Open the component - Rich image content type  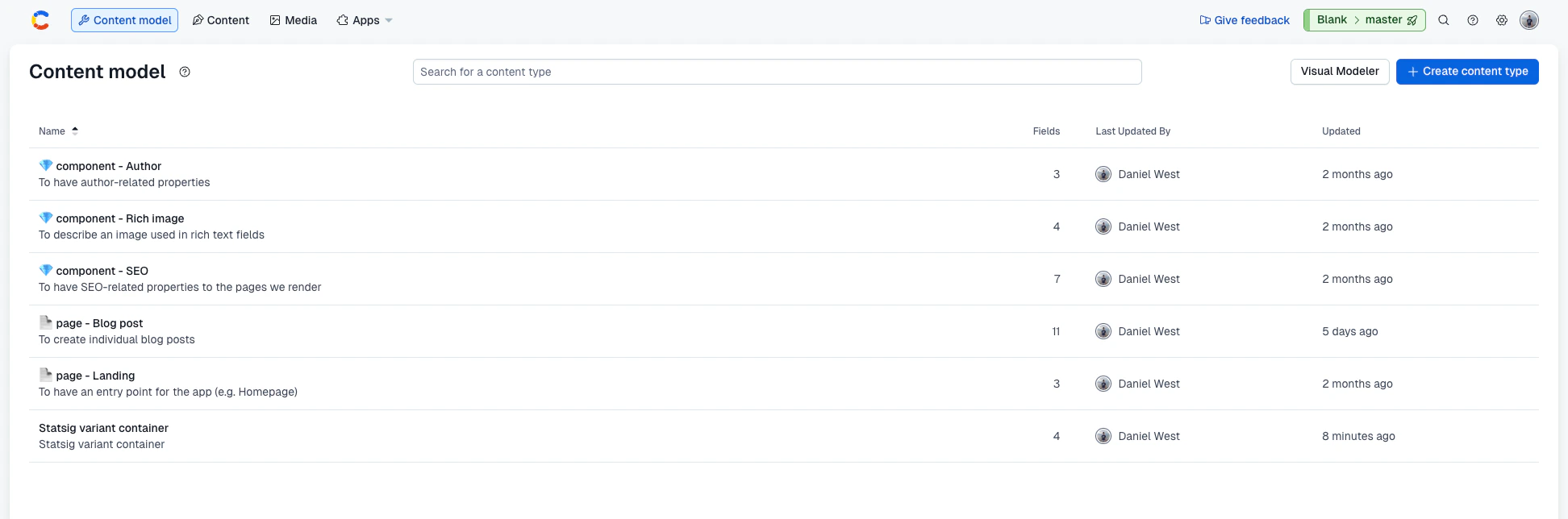pyautogui.click(x=120, y=218)
